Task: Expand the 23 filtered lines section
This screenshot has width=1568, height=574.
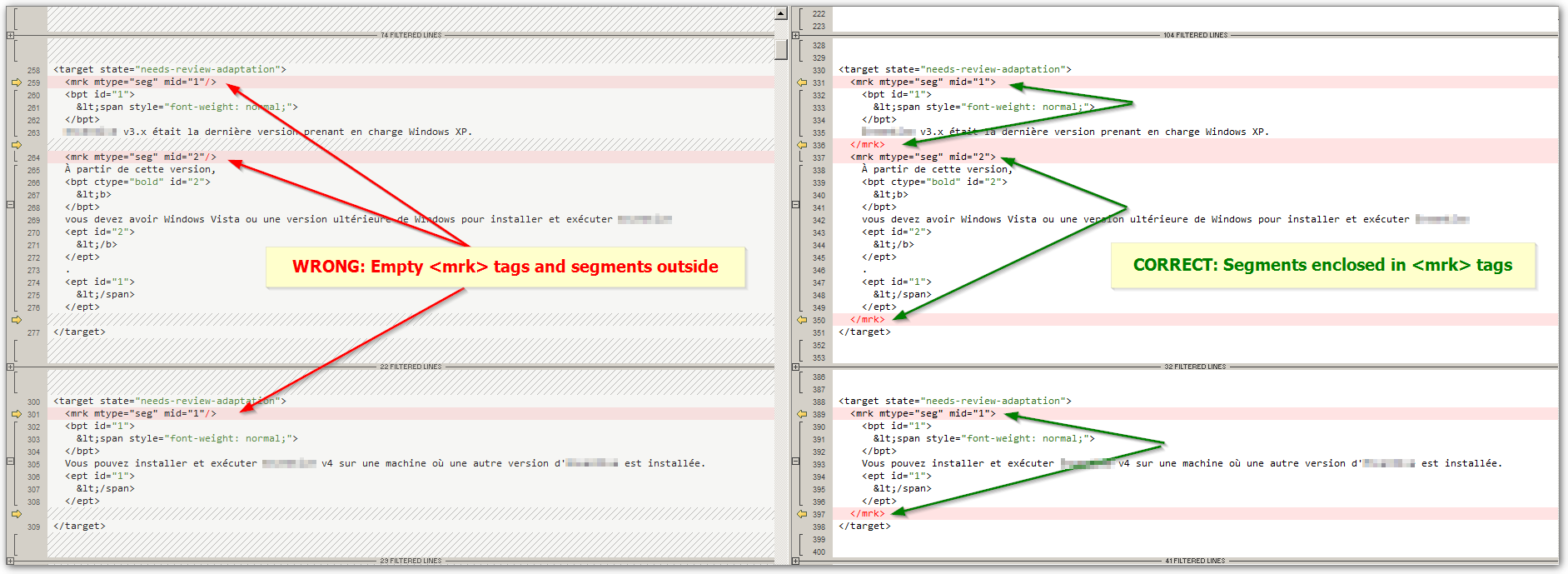Action: click(10, 561)
